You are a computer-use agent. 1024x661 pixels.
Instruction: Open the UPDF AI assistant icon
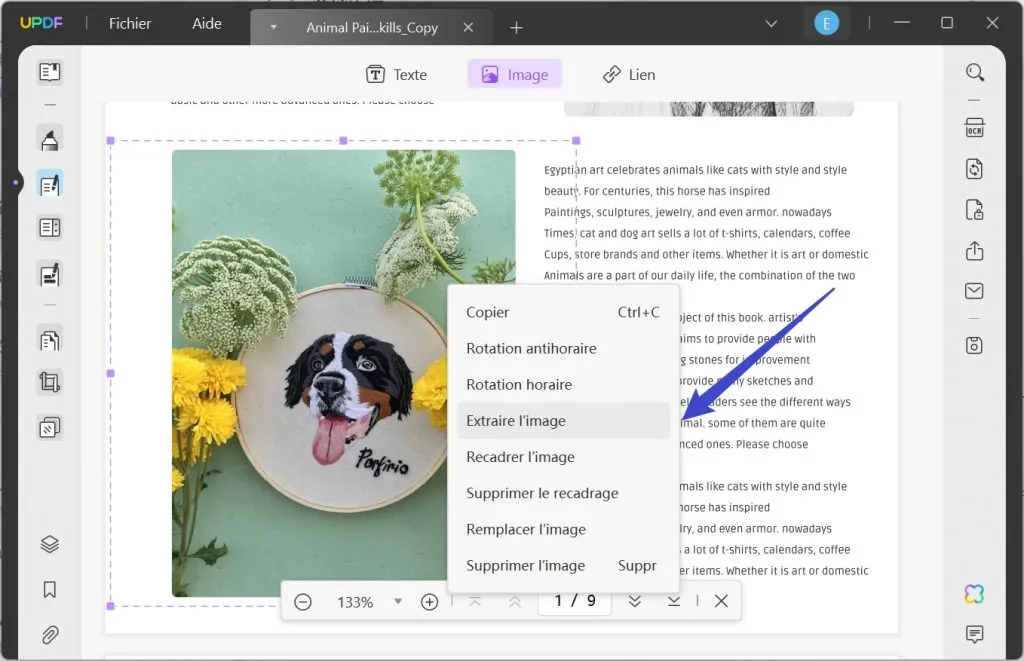(x=974, y=594)
